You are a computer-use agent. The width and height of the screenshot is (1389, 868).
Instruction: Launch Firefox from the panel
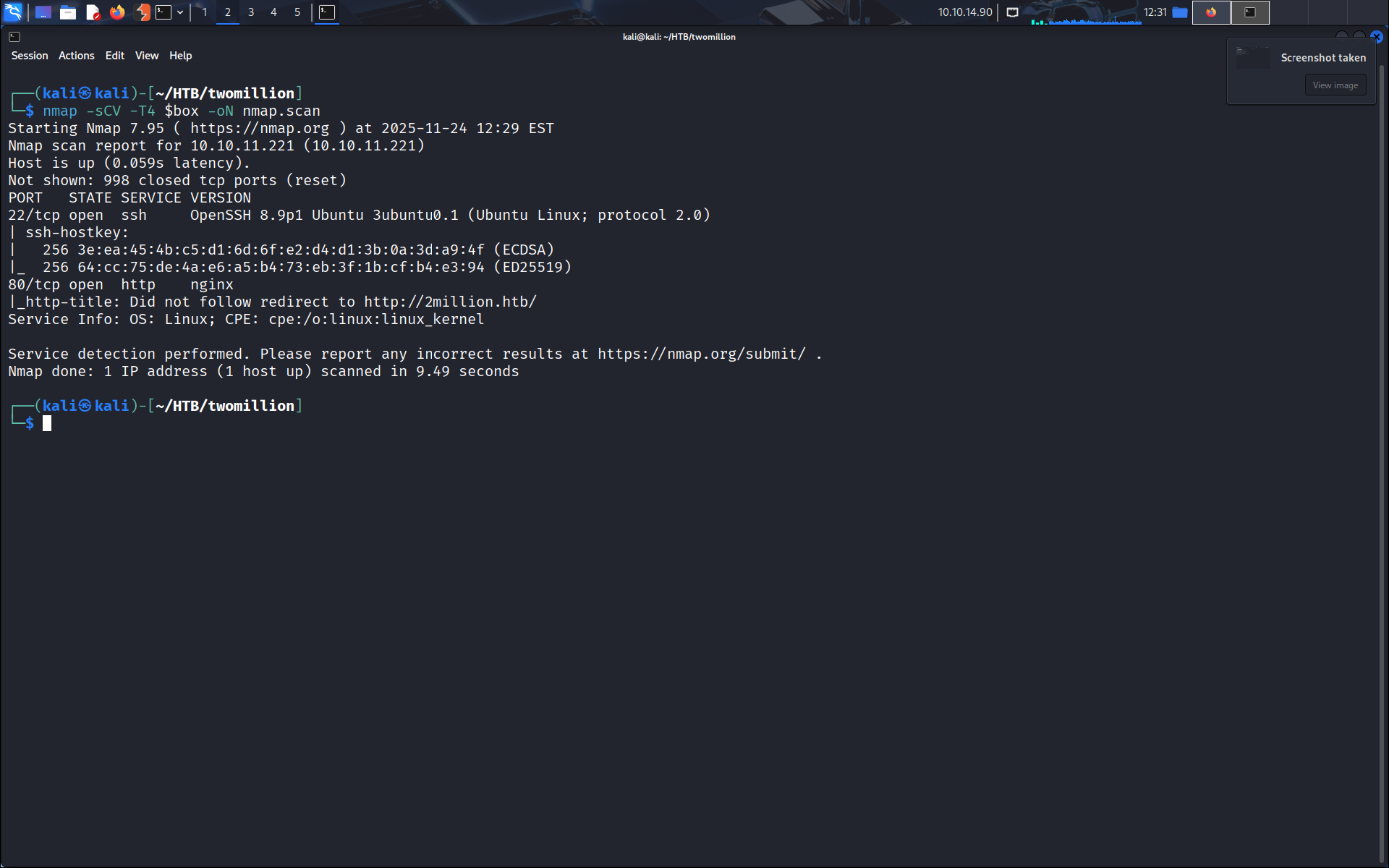tap(117, 12)
